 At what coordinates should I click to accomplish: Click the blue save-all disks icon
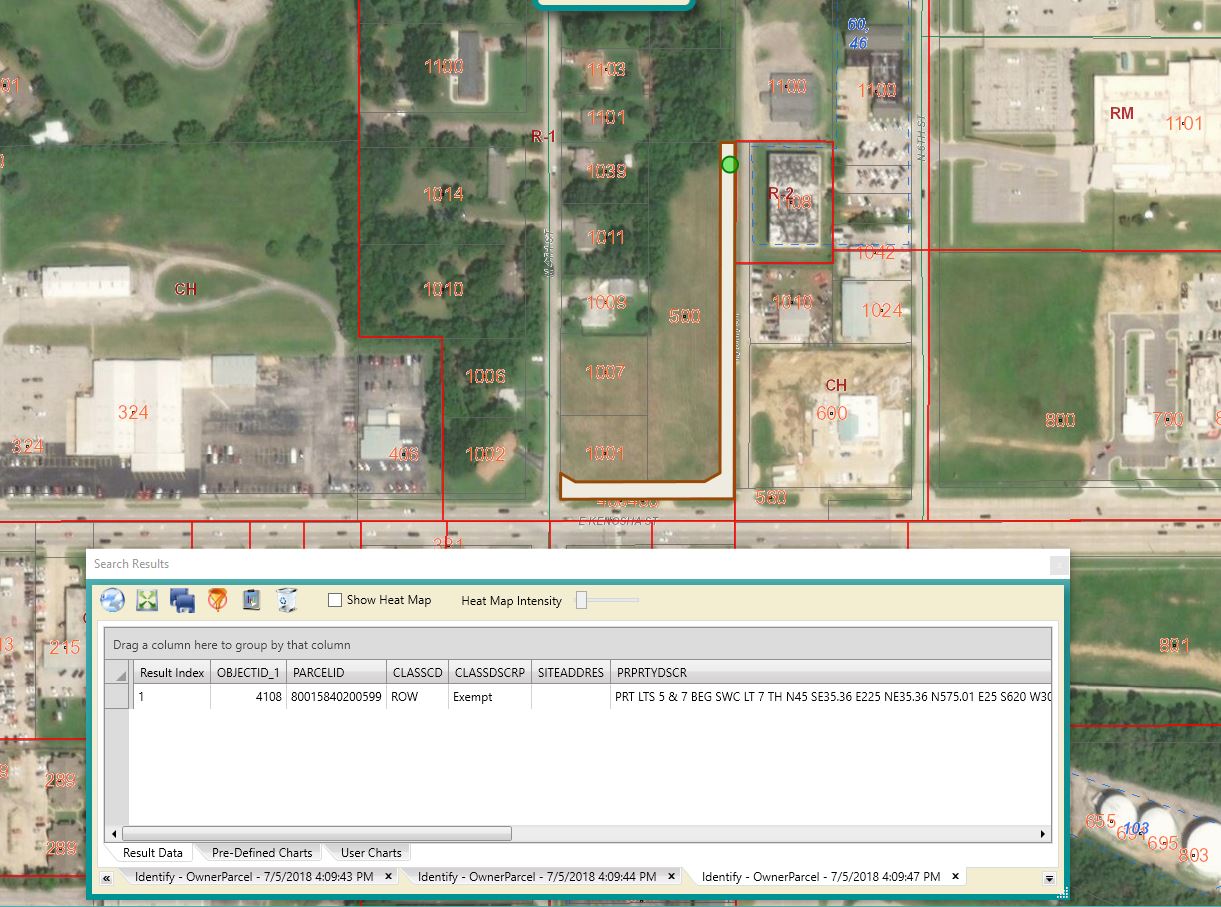pyautogui.click(x=182, y=600)
